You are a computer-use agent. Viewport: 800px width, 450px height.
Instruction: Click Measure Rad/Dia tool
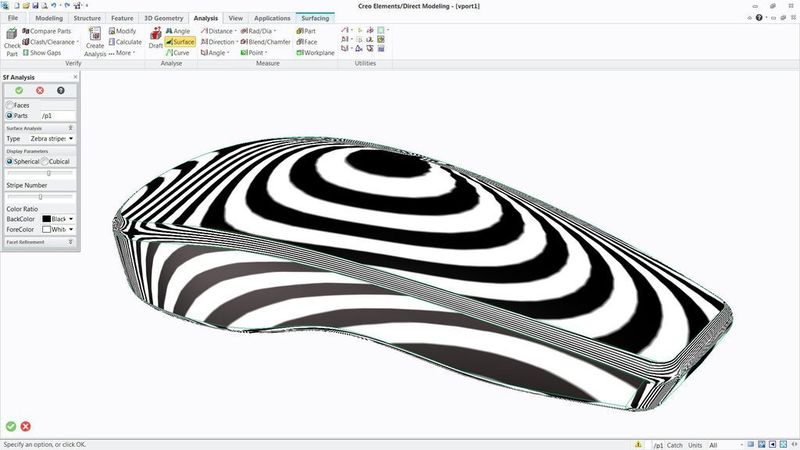[257, 31]
